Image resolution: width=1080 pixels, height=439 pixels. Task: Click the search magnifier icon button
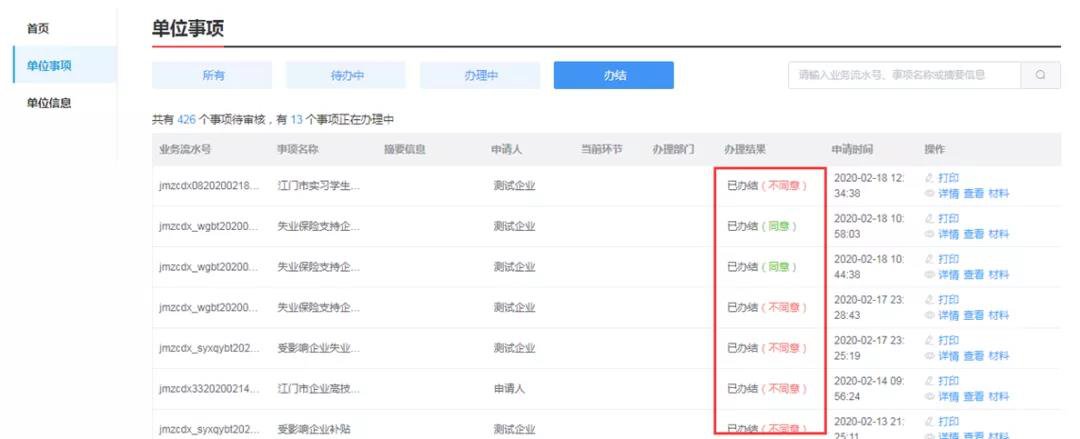click(x=1040, y=76)
